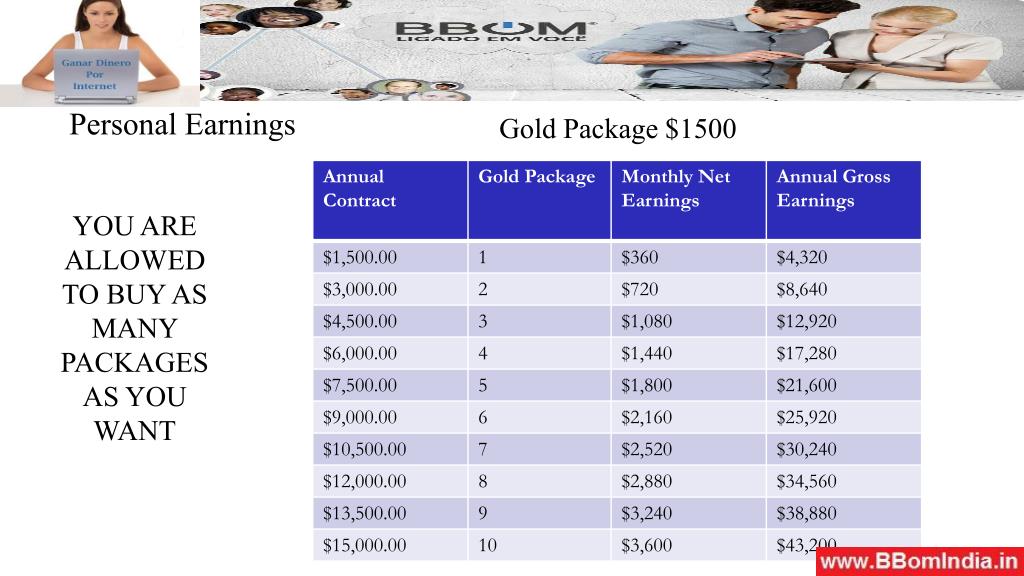1024x576 pixels.
Task: Open the www.BBomIndia.in link
Action: 919,561
